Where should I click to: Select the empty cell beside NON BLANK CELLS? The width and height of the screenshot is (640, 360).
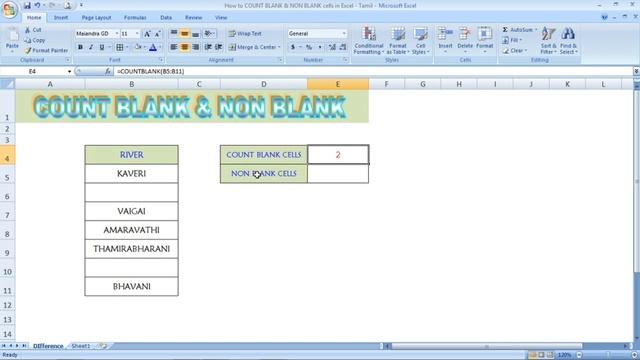pyautogui.click(x=338, y=173)
